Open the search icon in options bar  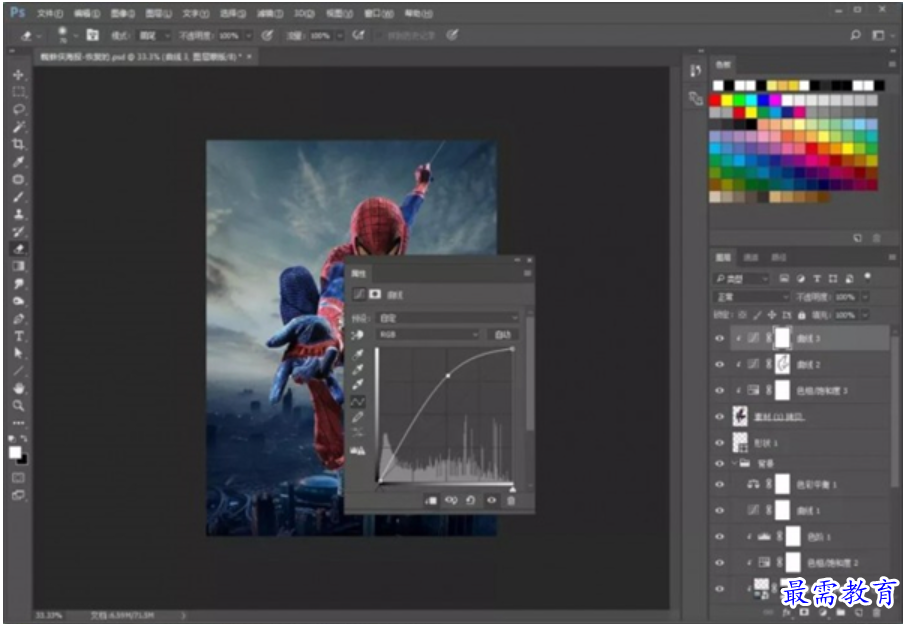855,35
